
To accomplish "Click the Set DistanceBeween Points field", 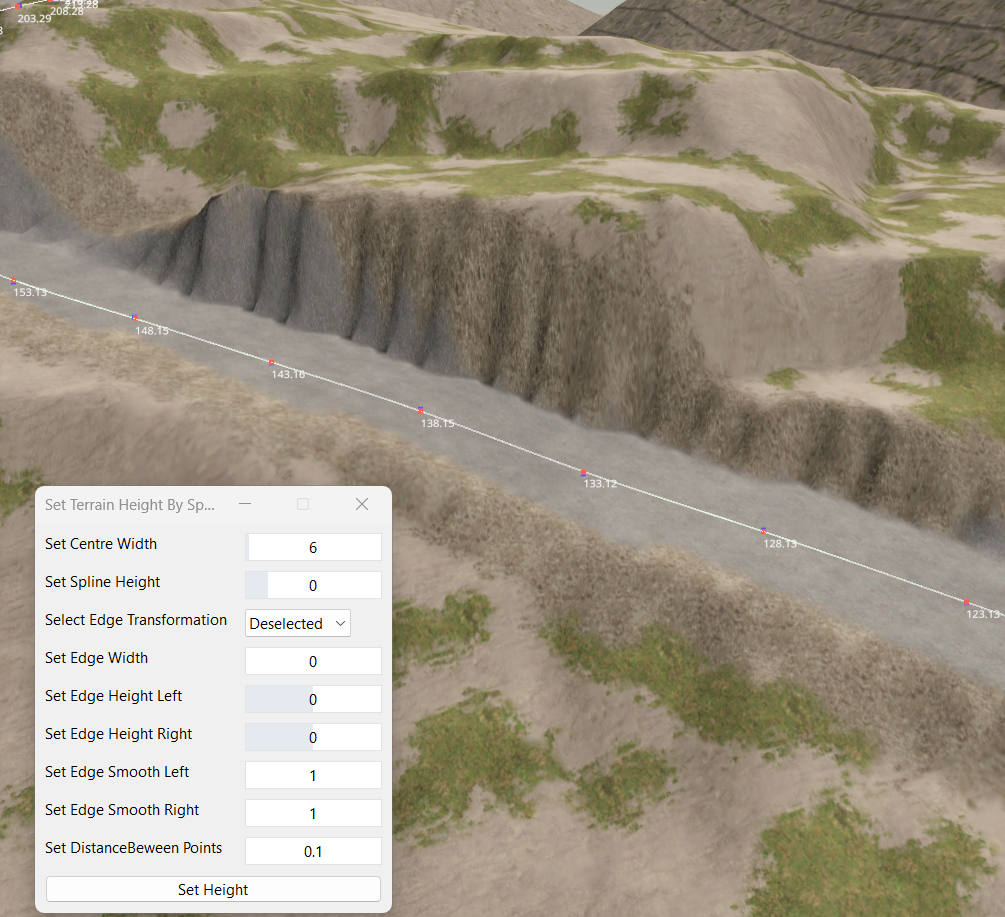I will [313, 851].
